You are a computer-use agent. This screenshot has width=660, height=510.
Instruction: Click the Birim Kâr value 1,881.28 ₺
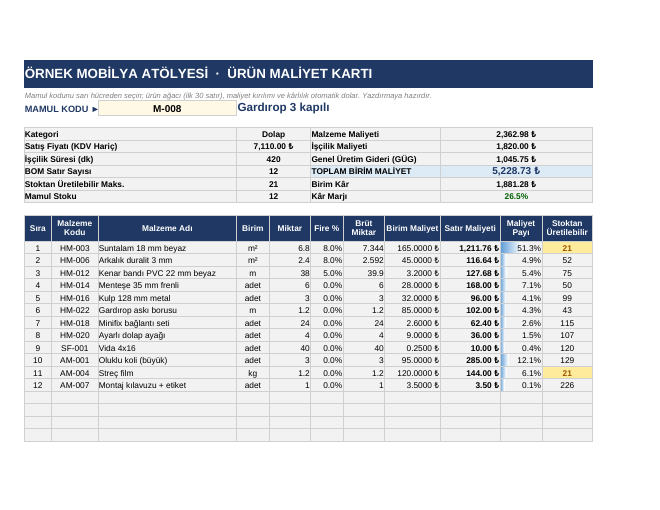pos(516,184)
